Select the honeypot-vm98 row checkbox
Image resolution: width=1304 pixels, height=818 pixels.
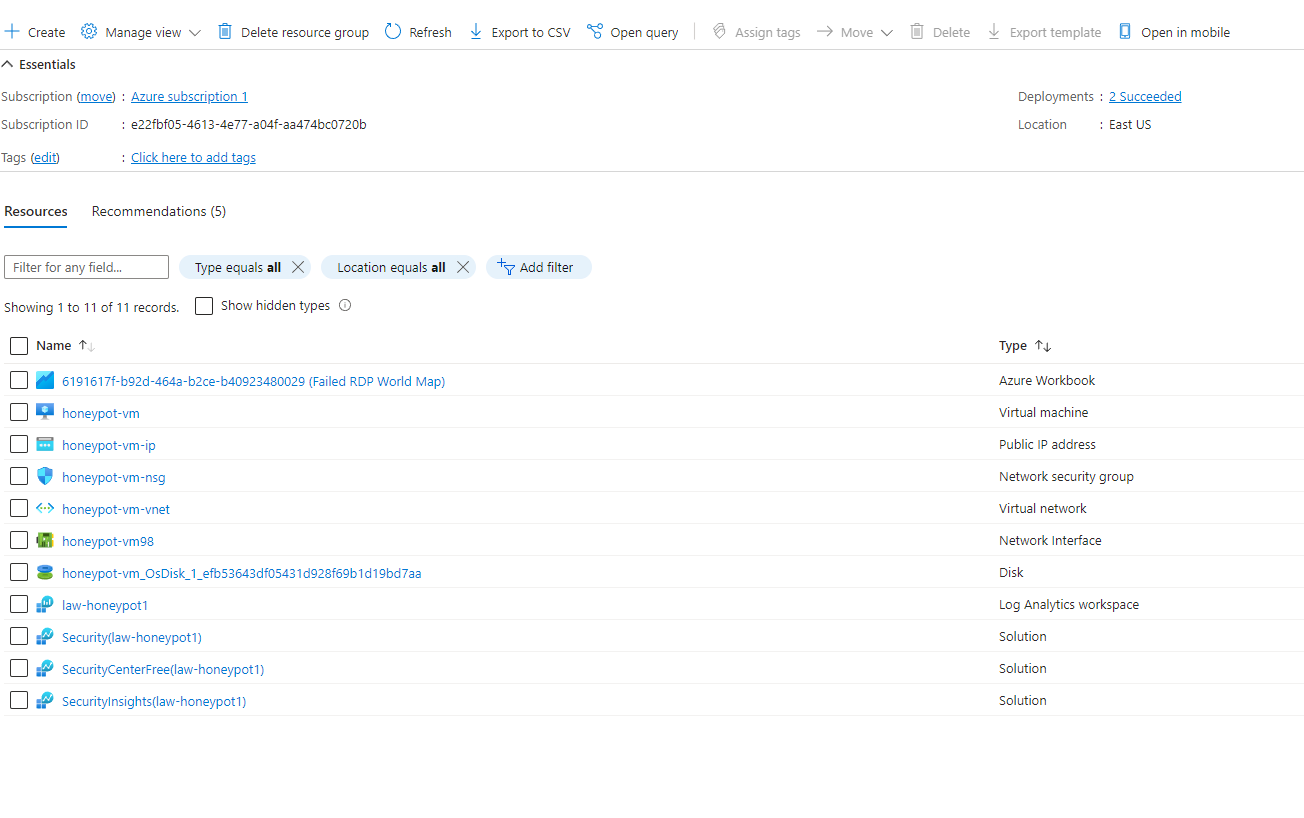19,540
